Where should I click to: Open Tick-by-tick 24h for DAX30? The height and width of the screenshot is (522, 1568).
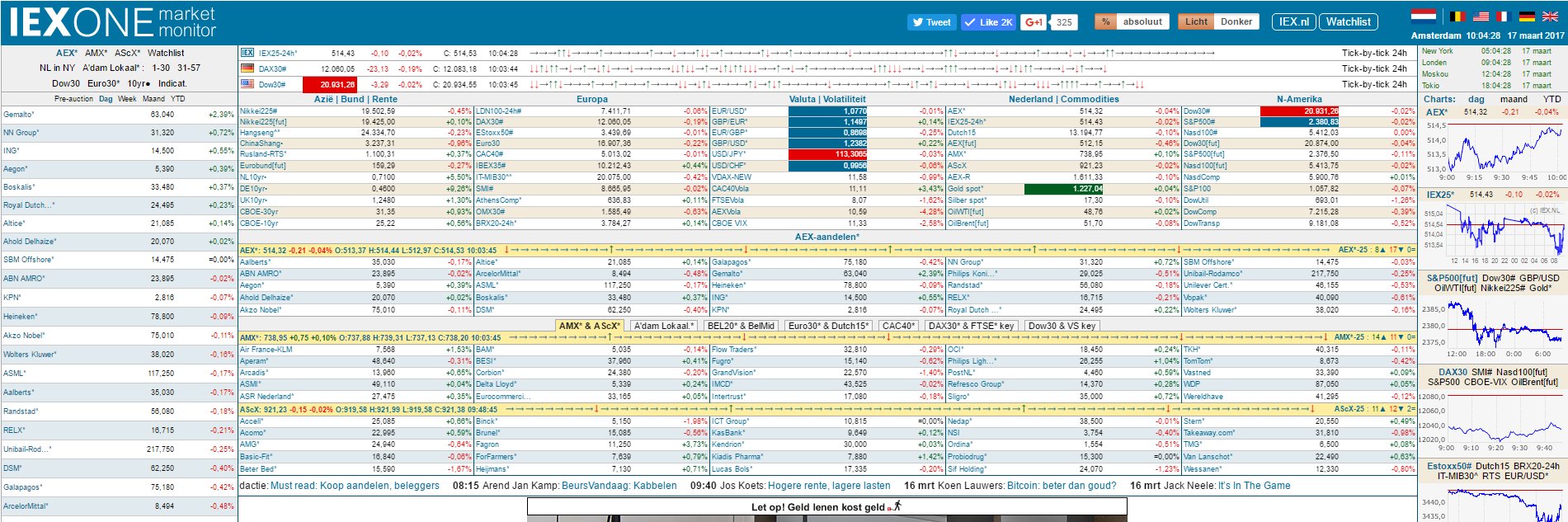point(1374,68)
